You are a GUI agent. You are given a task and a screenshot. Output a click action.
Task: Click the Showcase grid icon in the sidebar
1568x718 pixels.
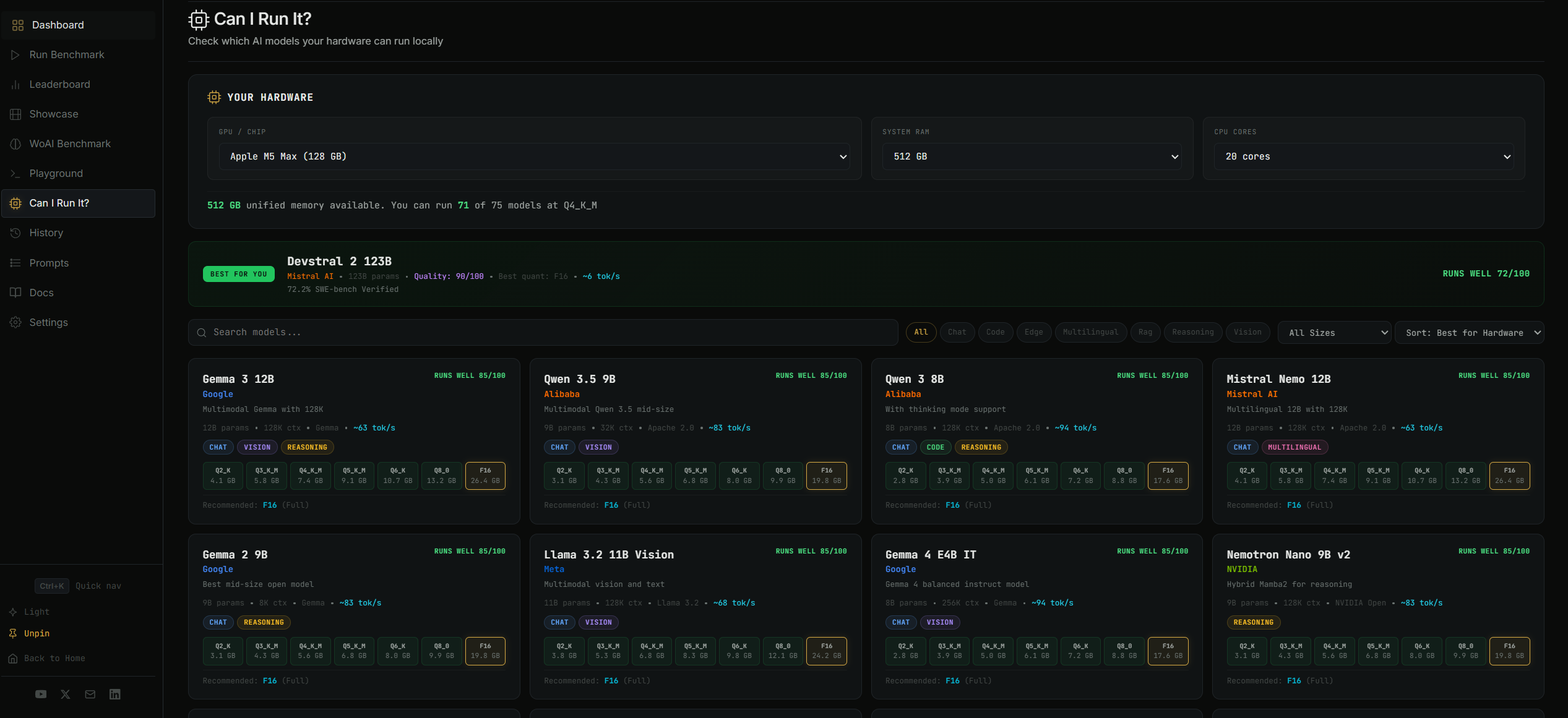click(x=15, y=114)
